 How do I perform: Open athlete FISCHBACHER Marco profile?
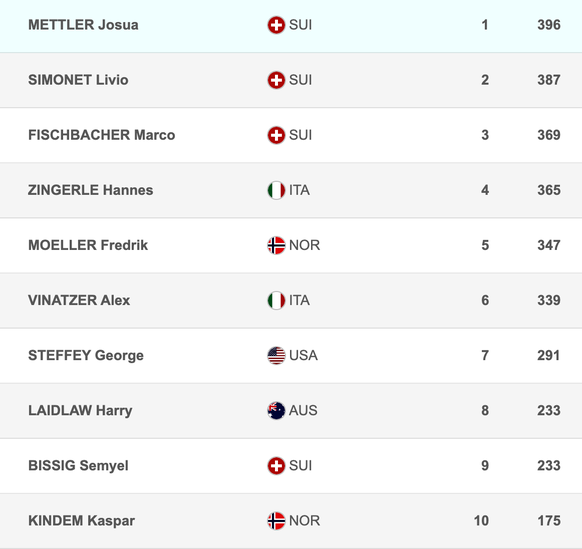coord(101,135)
